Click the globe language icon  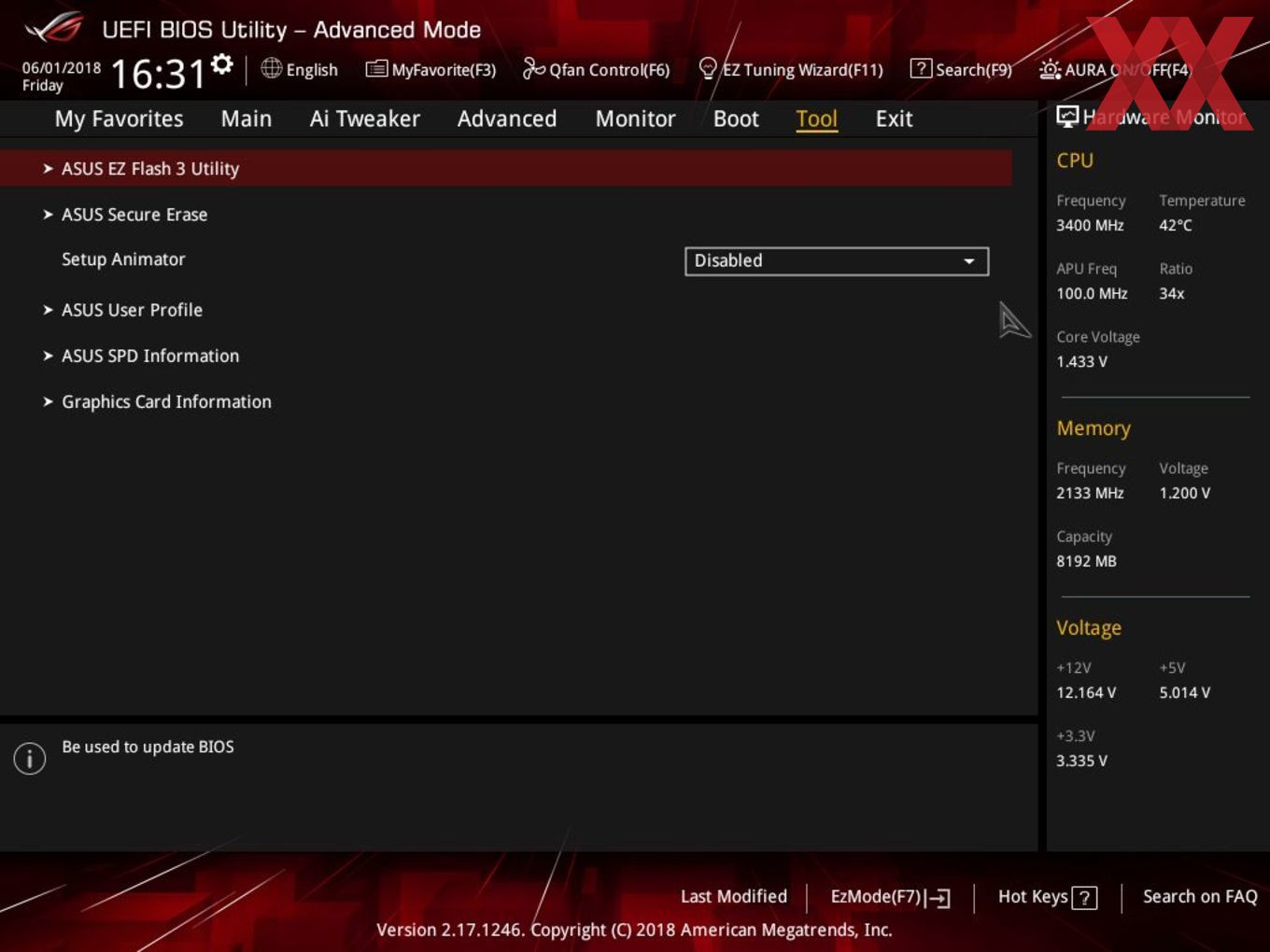coord(271,68)
